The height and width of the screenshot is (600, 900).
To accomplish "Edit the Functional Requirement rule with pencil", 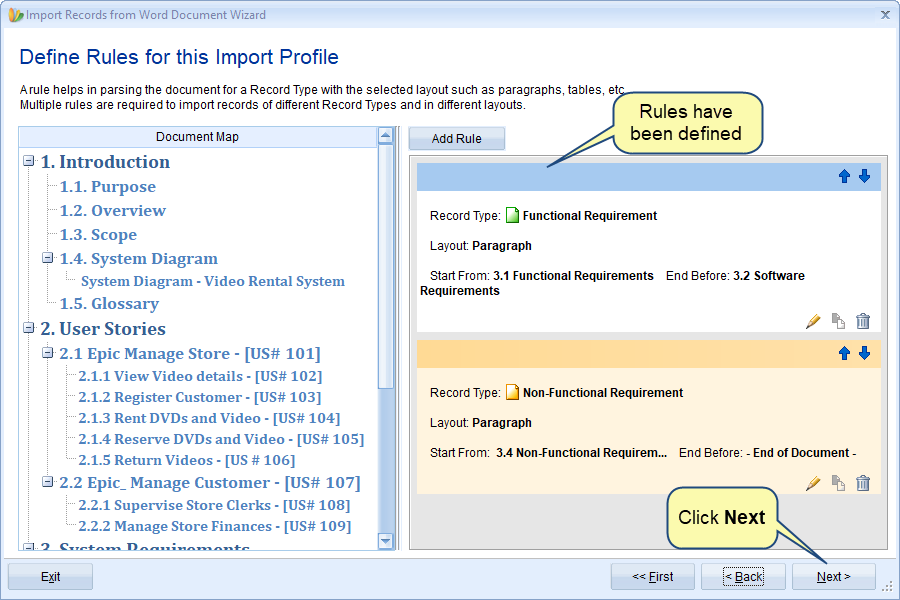I will pyautogui.click(x=813, y=321).
